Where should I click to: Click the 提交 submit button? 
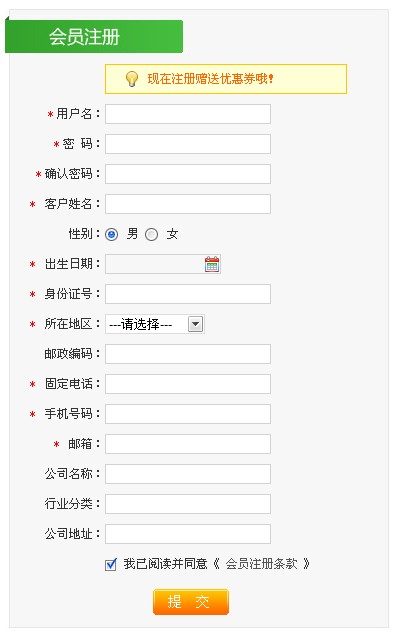tap(191, 602)
